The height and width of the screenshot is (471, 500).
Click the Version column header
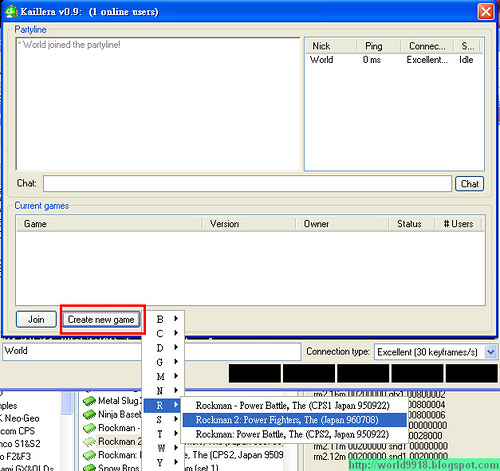tap(249, 224)
